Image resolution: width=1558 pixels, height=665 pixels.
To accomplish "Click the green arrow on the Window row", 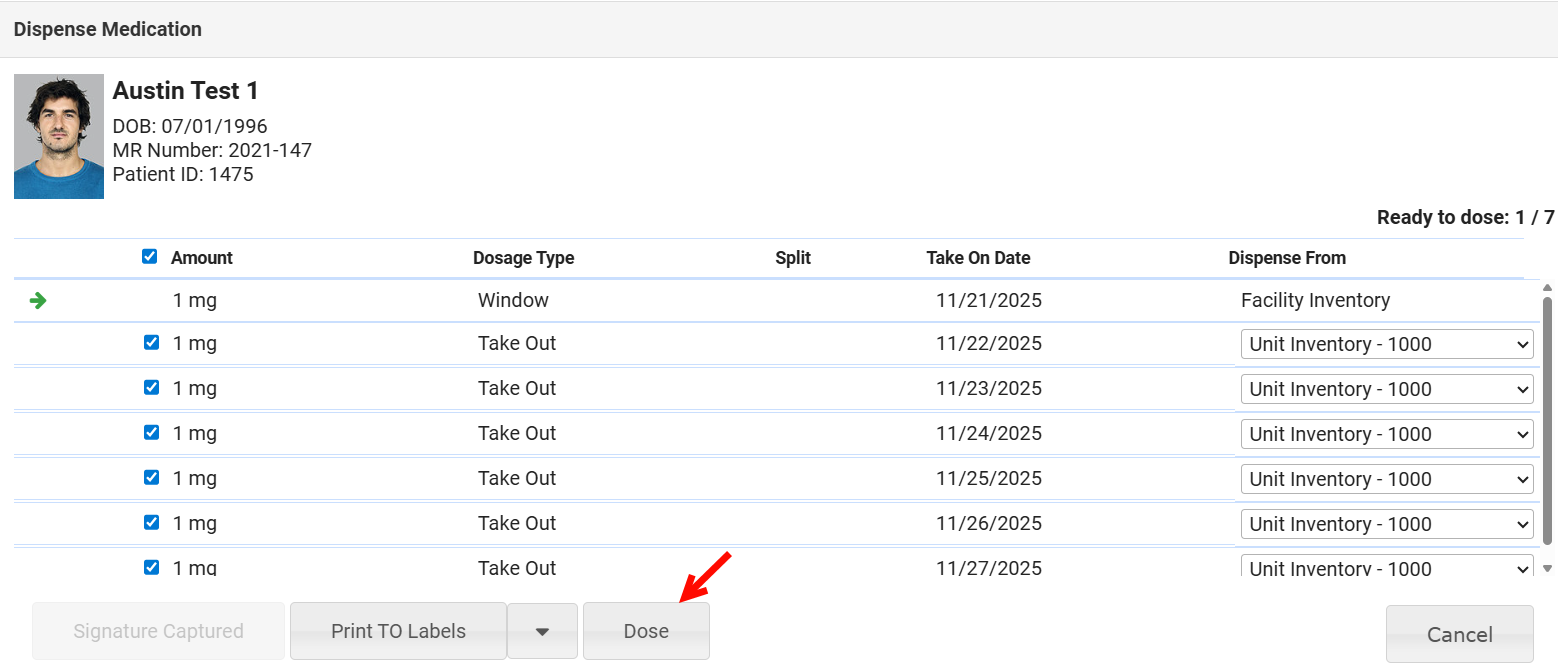I will coord(38,300).
